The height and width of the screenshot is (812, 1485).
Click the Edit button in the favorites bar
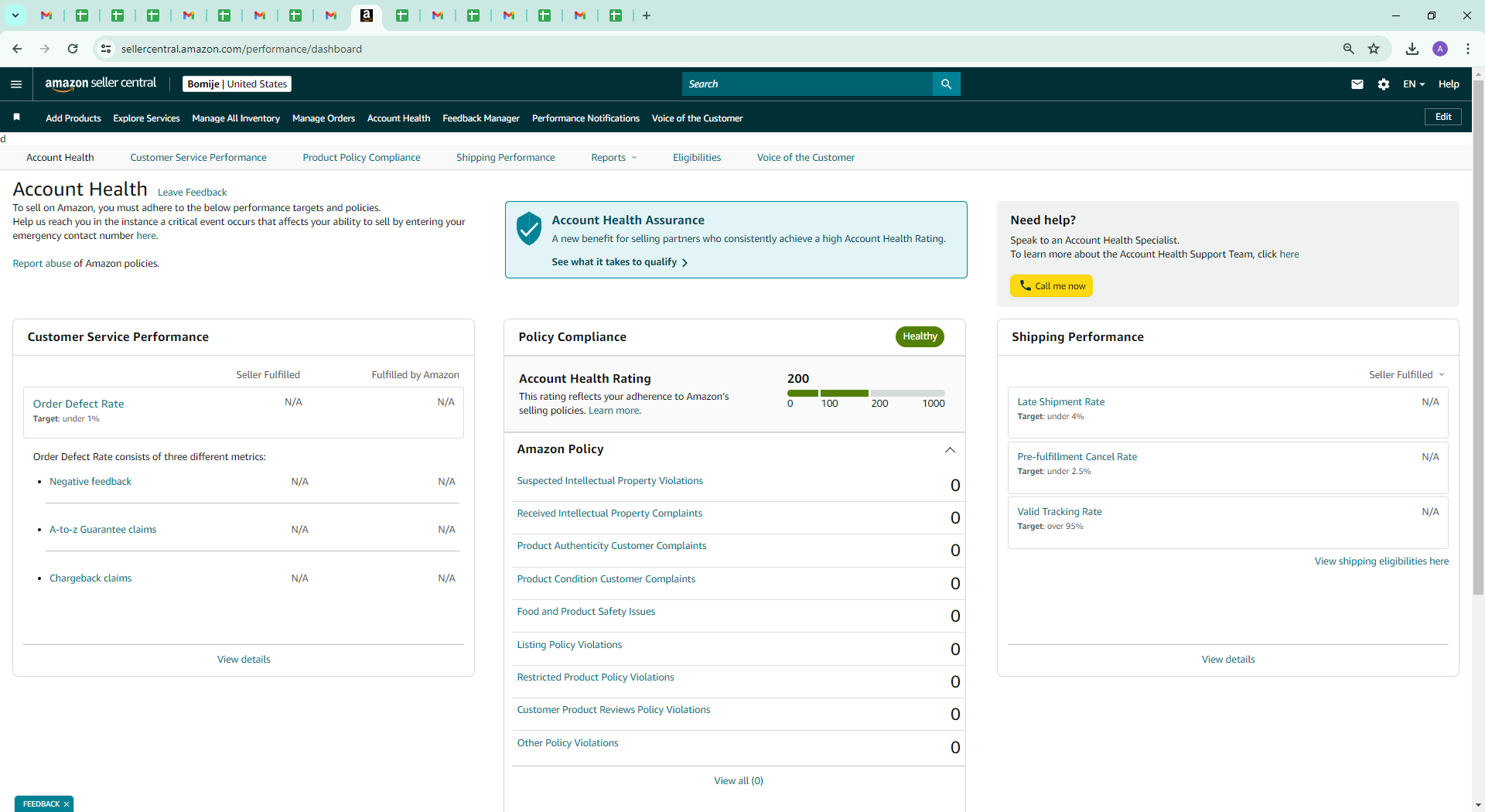[x=1443, y=117]
